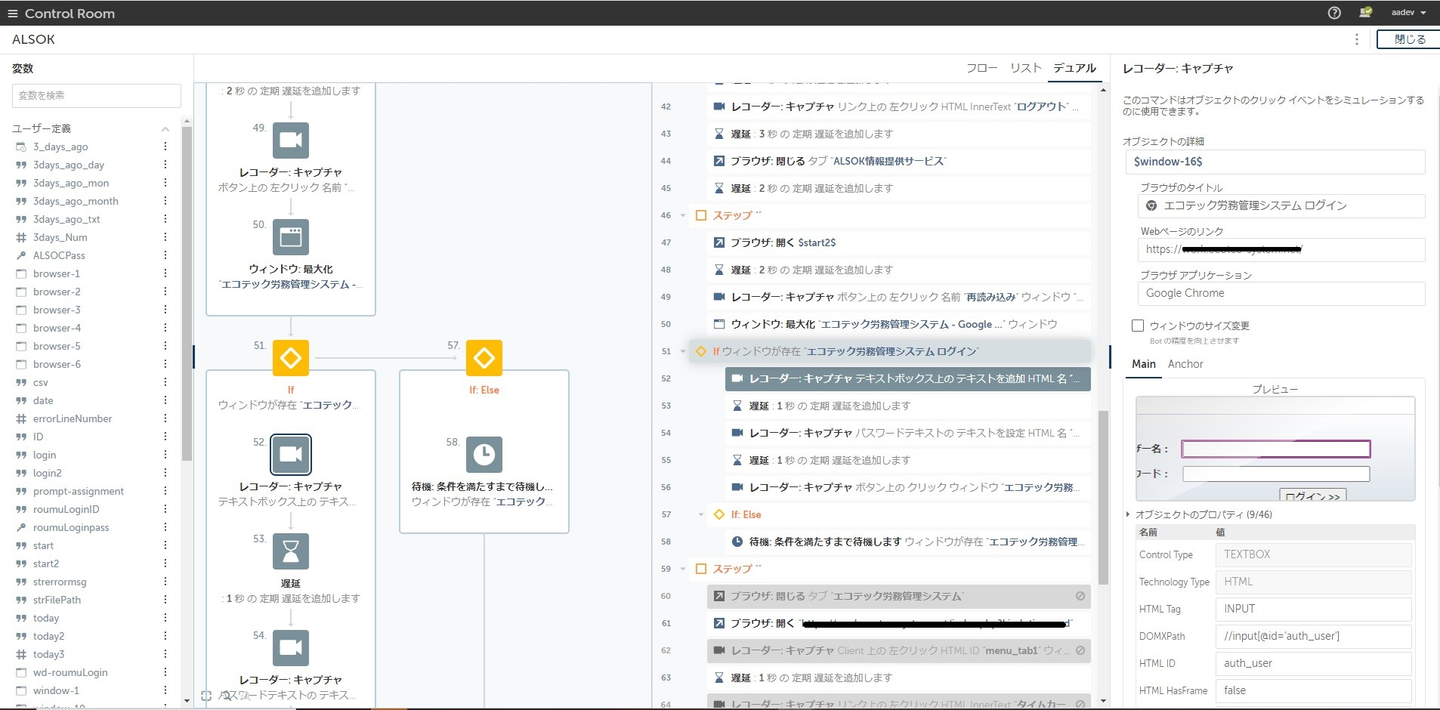Open options menu for roumuLoginpass variable
Viewport: 1440px width, 710px height.
tap(165, 528)
